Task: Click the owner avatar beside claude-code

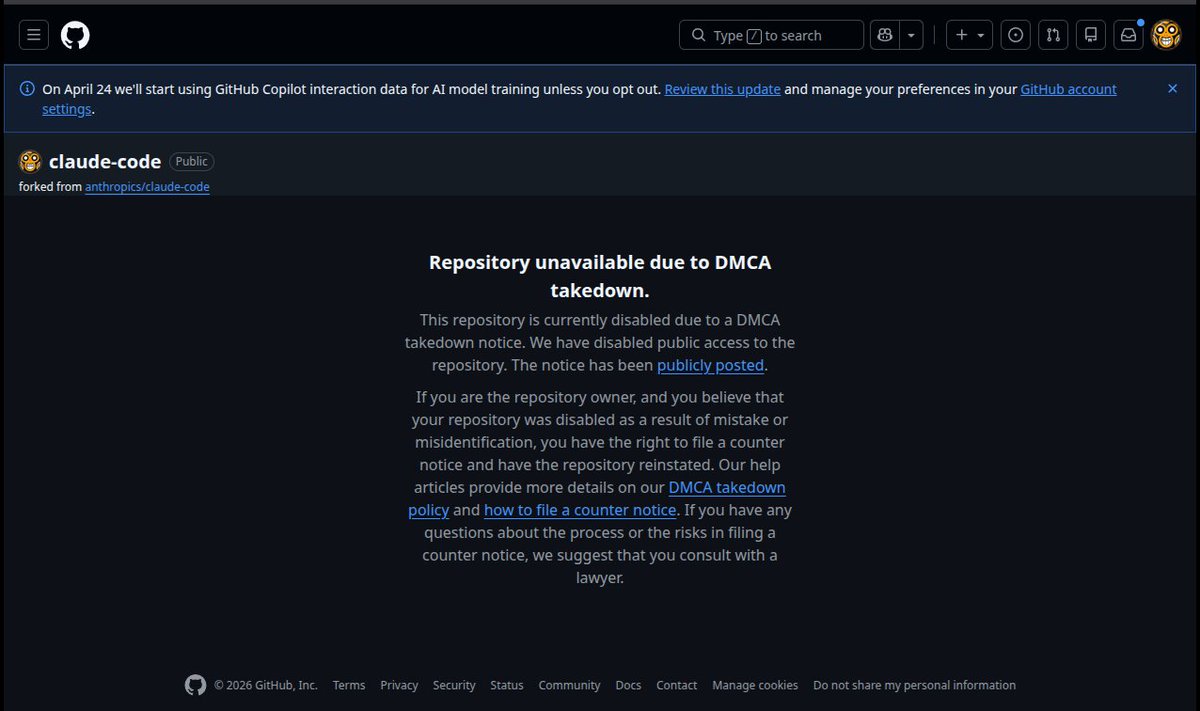Action: [x=30, y=161]
